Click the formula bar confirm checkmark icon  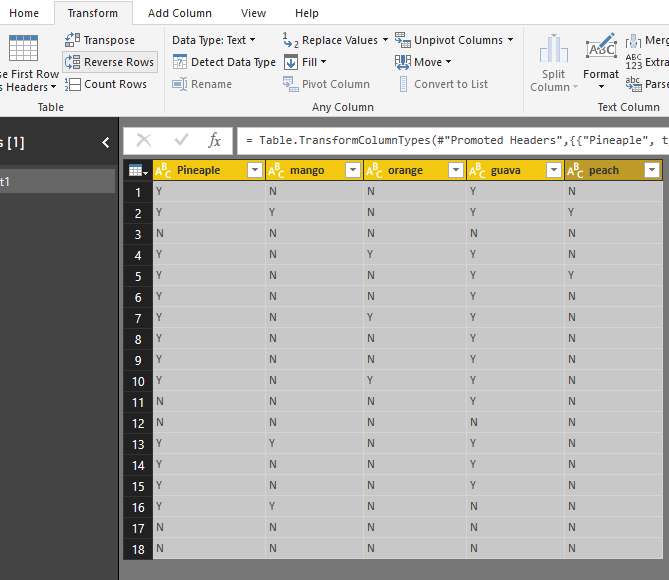182,140
